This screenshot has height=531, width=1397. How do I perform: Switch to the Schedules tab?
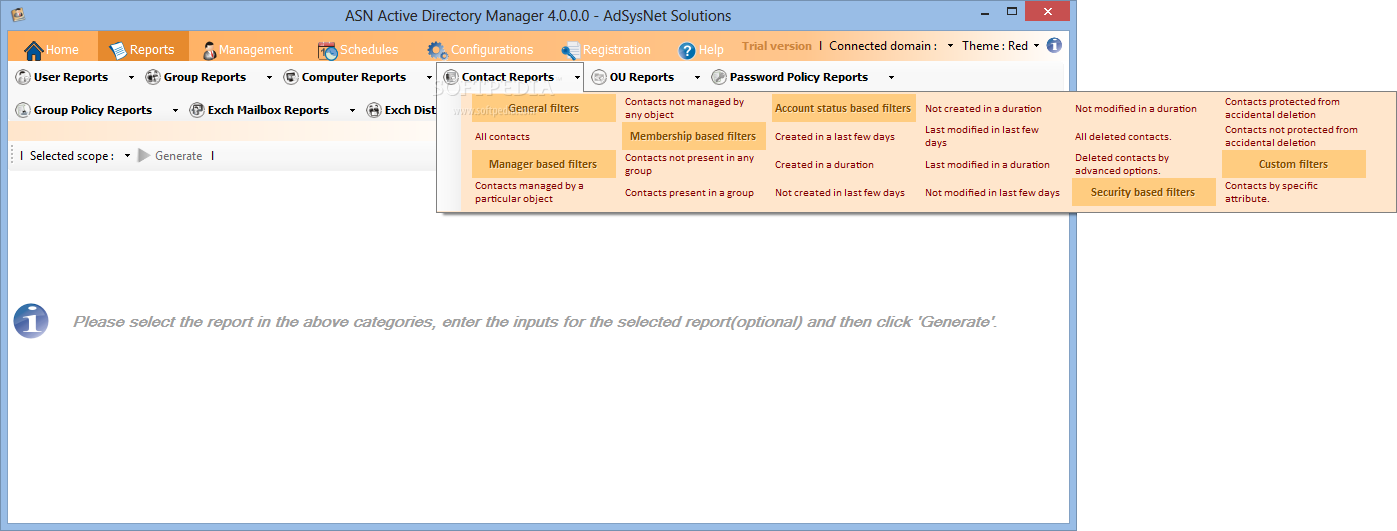click(x=358, y=49)
